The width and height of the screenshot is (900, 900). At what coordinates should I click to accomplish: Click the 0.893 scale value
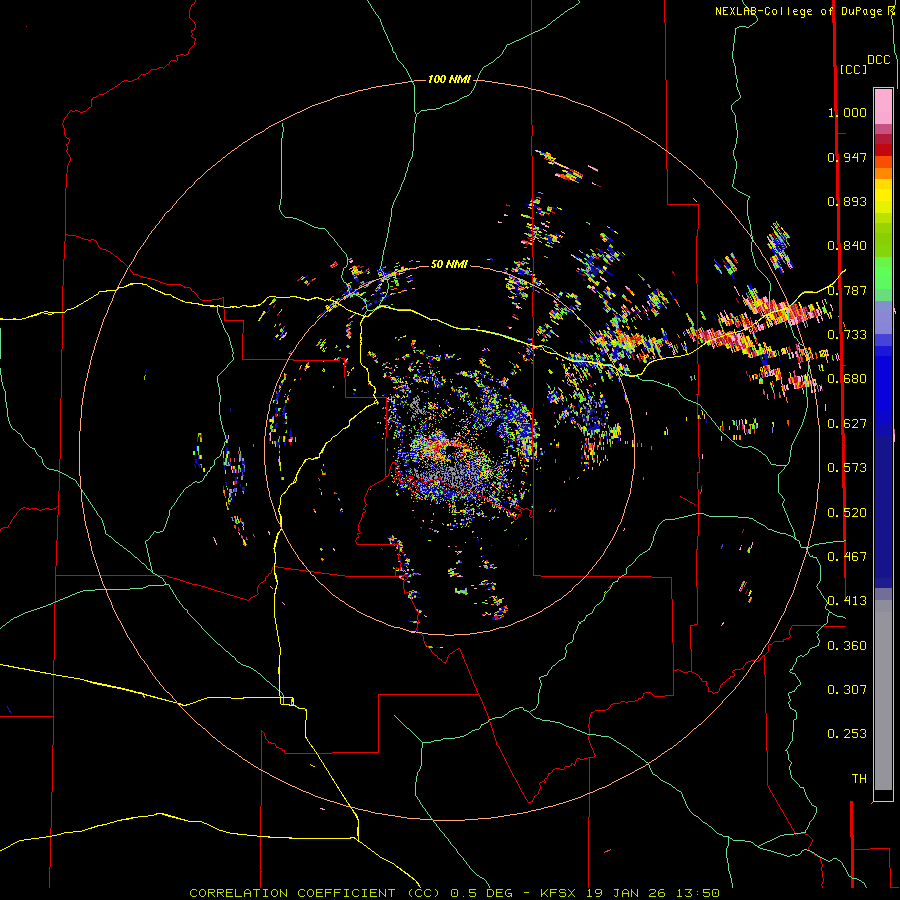click(x=847, y=201)
